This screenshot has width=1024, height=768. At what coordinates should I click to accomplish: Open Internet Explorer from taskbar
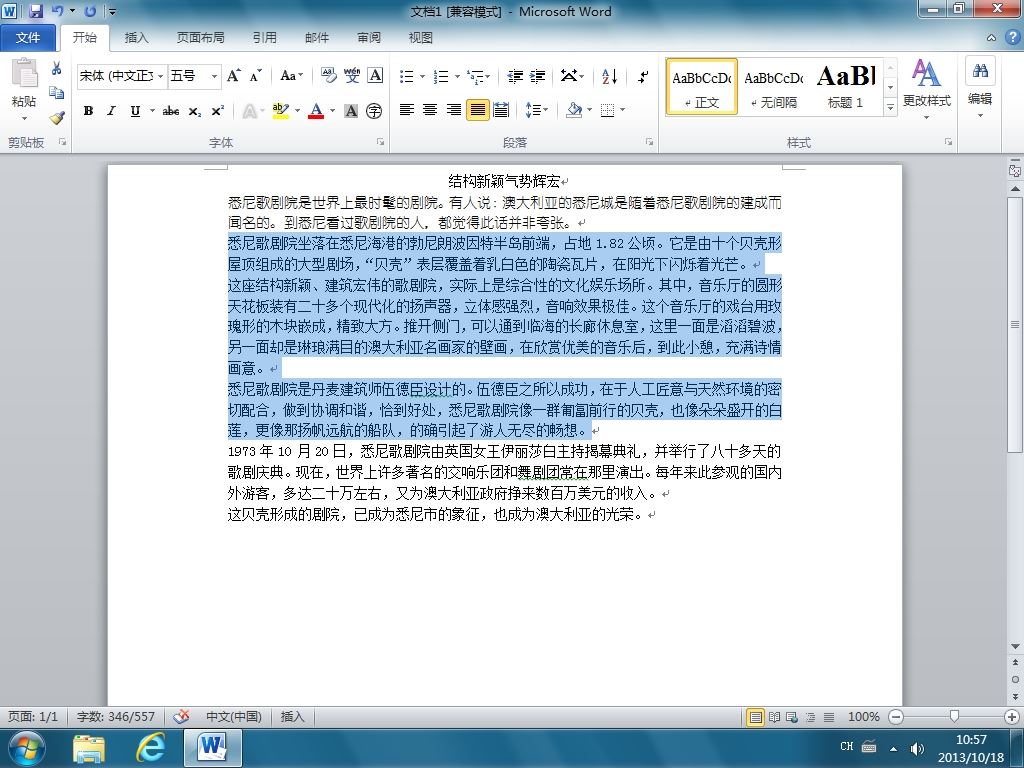[150, 748]
